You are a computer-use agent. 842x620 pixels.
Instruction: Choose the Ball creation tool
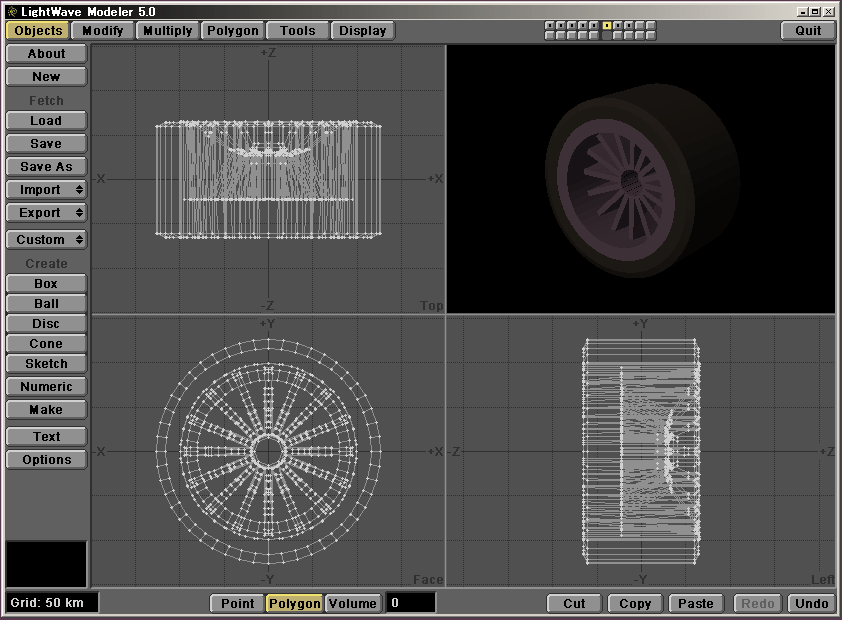46,304
